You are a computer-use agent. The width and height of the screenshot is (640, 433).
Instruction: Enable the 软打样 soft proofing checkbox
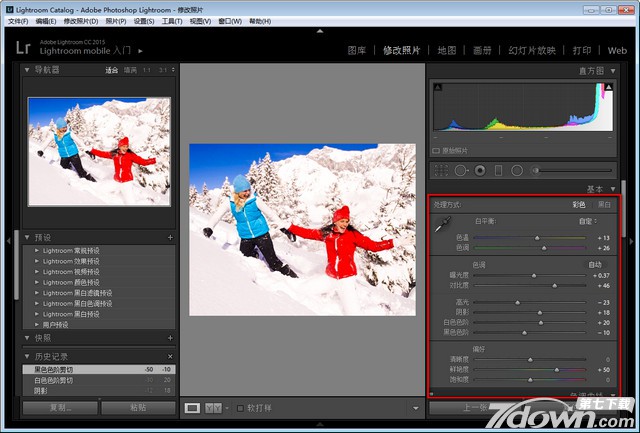click(x=240, y=408)
